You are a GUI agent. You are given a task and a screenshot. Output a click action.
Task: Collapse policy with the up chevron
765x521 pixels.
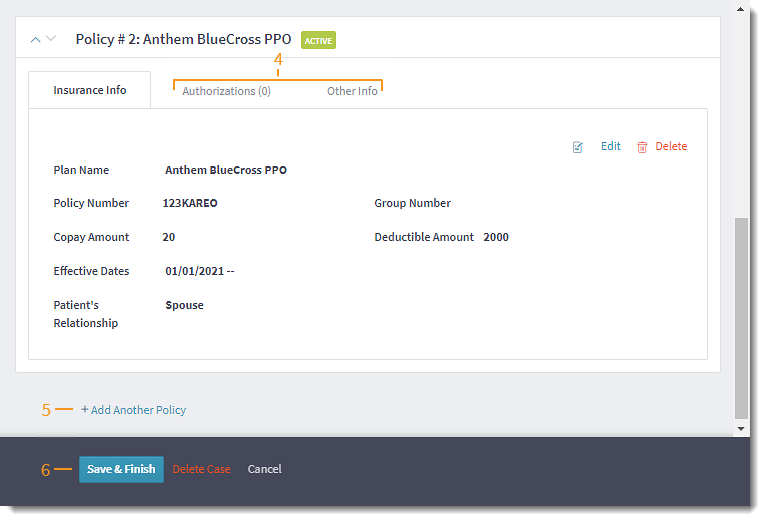35,40
